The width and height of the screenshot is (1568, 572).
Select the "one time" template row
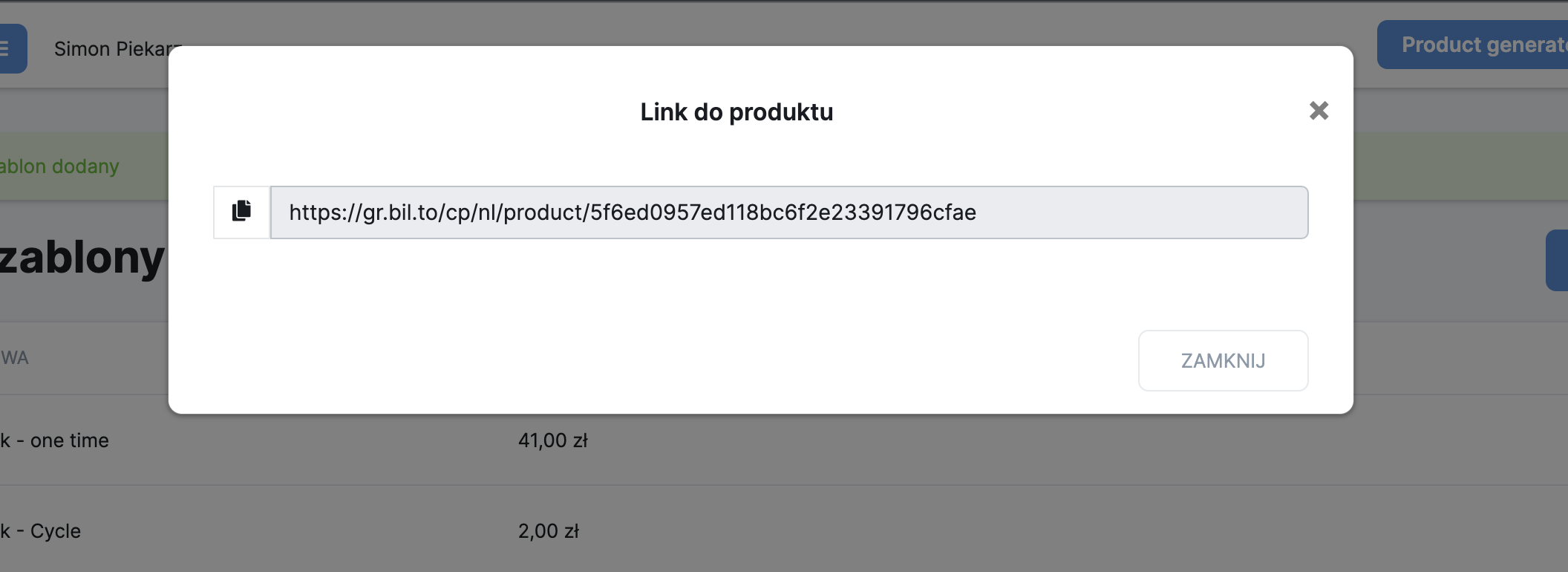67,441
